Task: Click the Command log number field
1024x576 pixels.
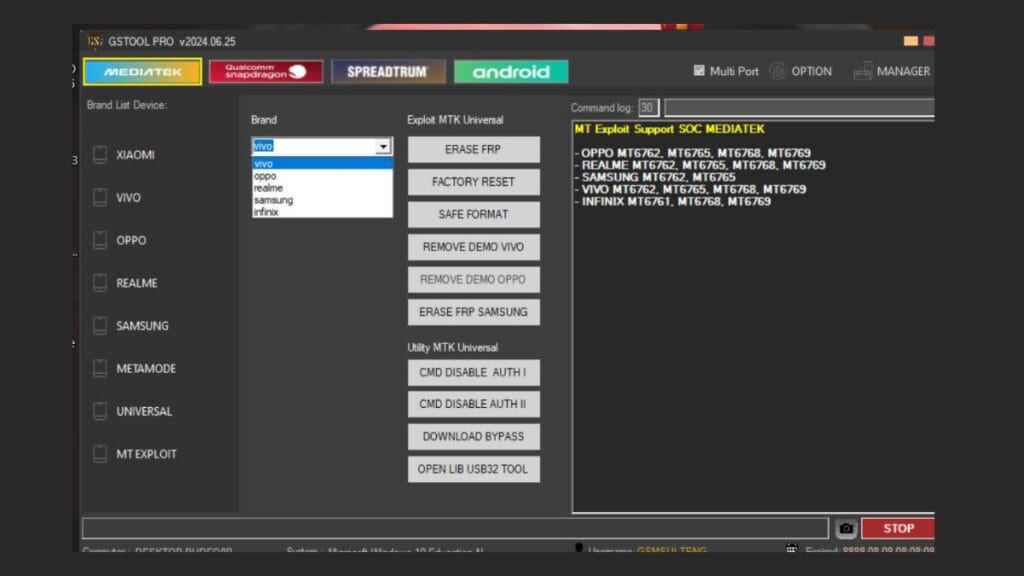Action: (648, 108)
